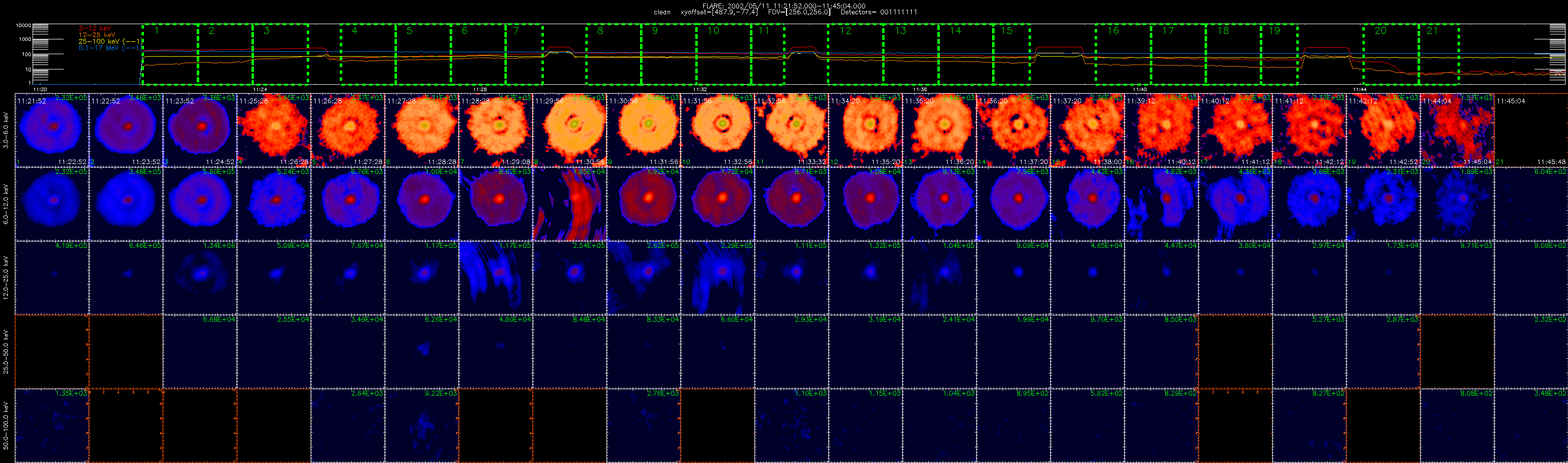1568x463 pixels.
Task: Click the red '3-12 keV' legend entry
Action: coord(95,29)
